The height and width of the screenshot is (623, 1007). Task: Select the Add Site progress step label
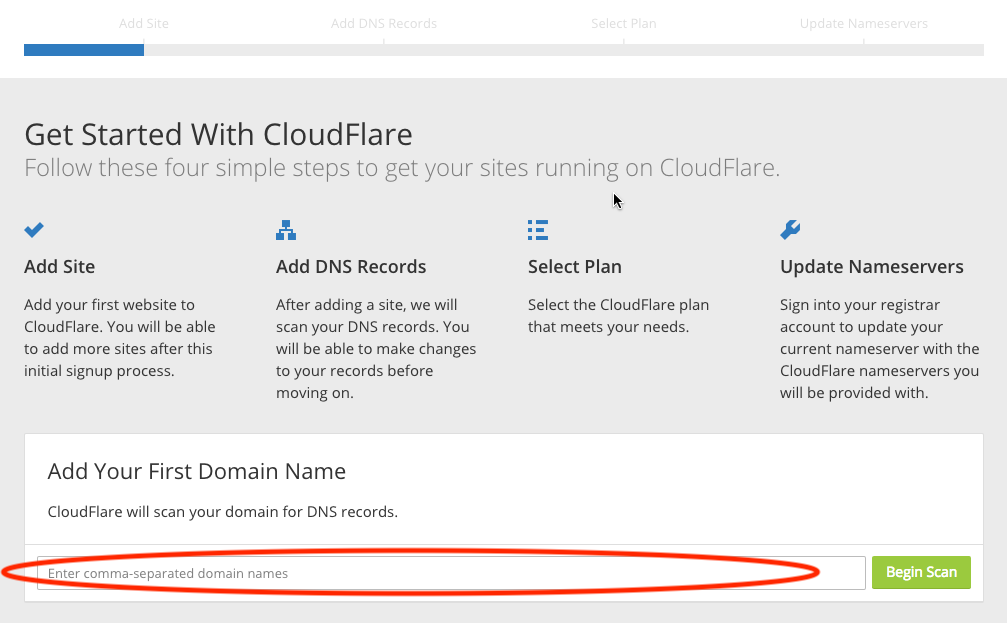(144, 24)
